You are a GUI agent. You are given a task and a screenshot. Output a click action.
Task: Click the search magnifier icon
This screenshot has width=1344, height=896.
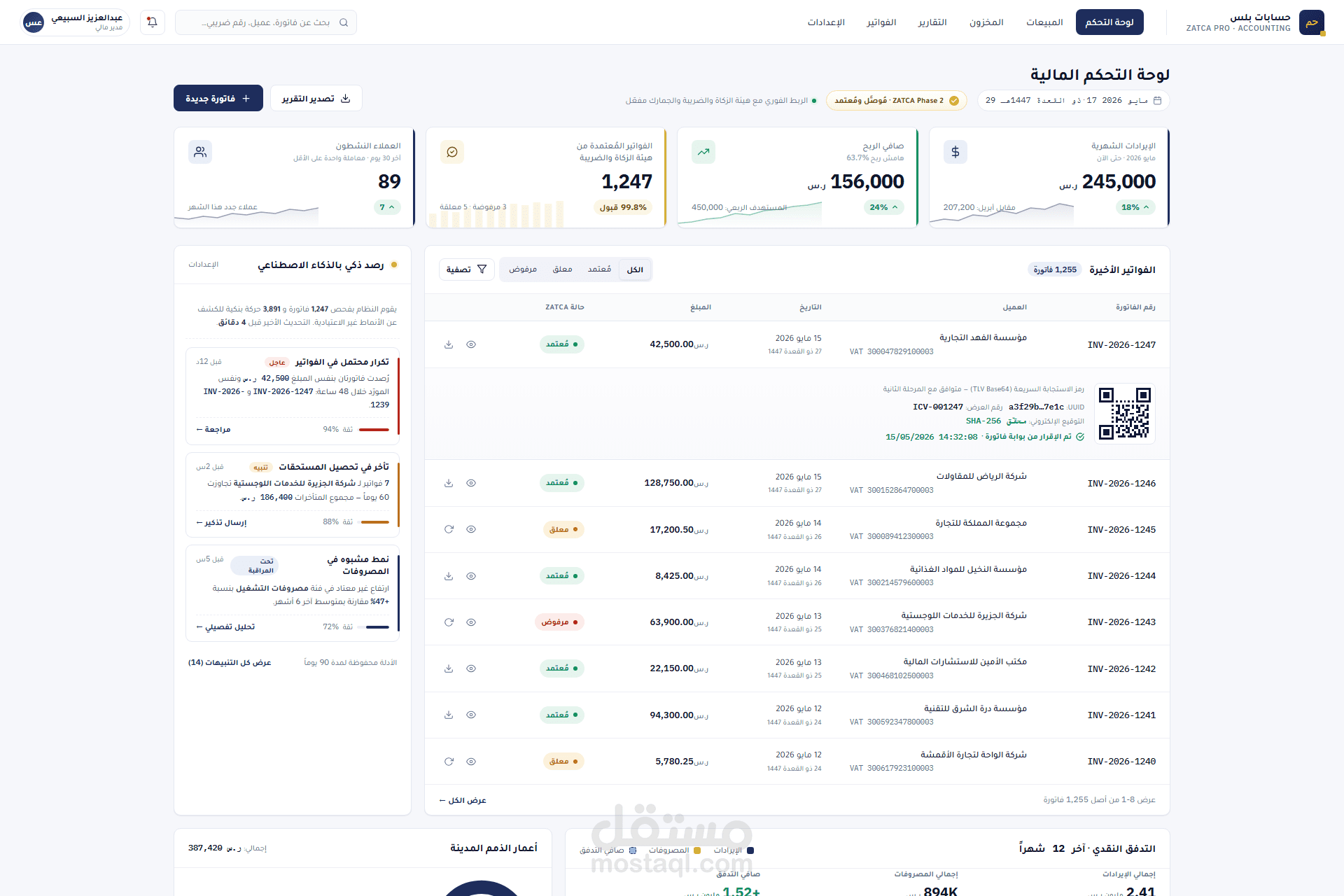tap(344, 22)
